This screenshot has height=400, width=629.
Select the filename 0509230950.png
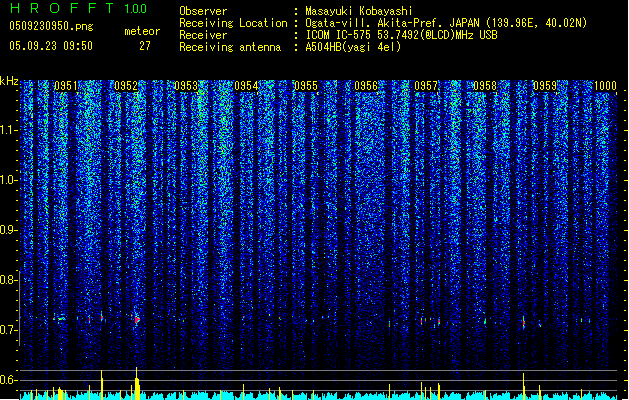point(51,26)
